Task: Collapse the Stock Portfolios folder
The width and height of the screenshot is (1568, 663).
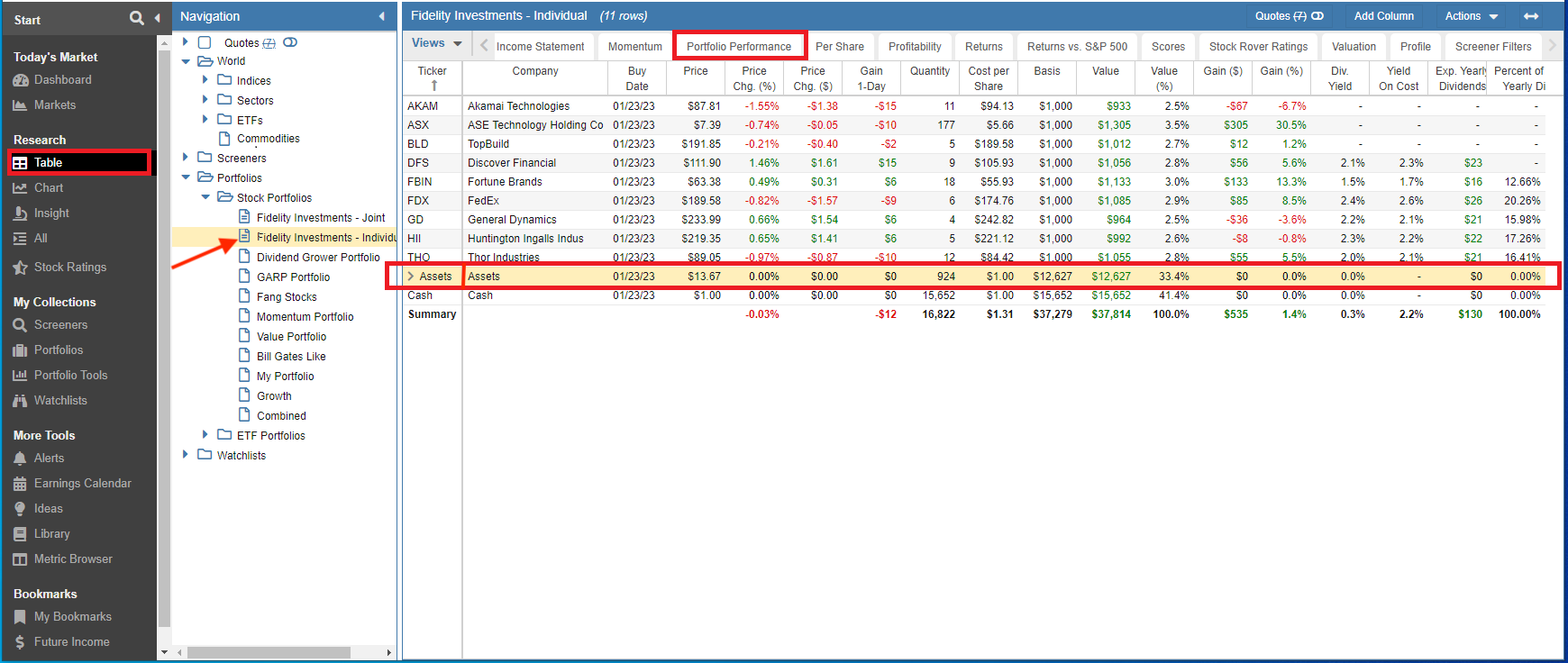Action: (205, 196)
